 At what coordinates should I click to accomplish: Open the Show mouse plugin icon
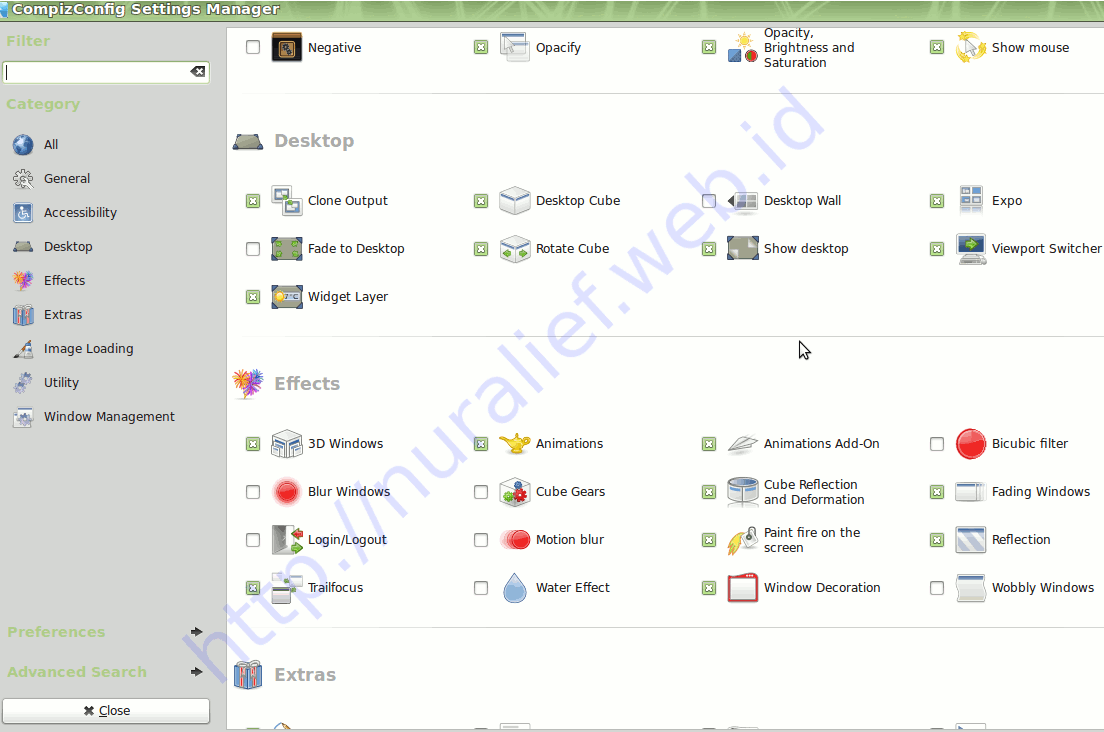click(971, 47)
